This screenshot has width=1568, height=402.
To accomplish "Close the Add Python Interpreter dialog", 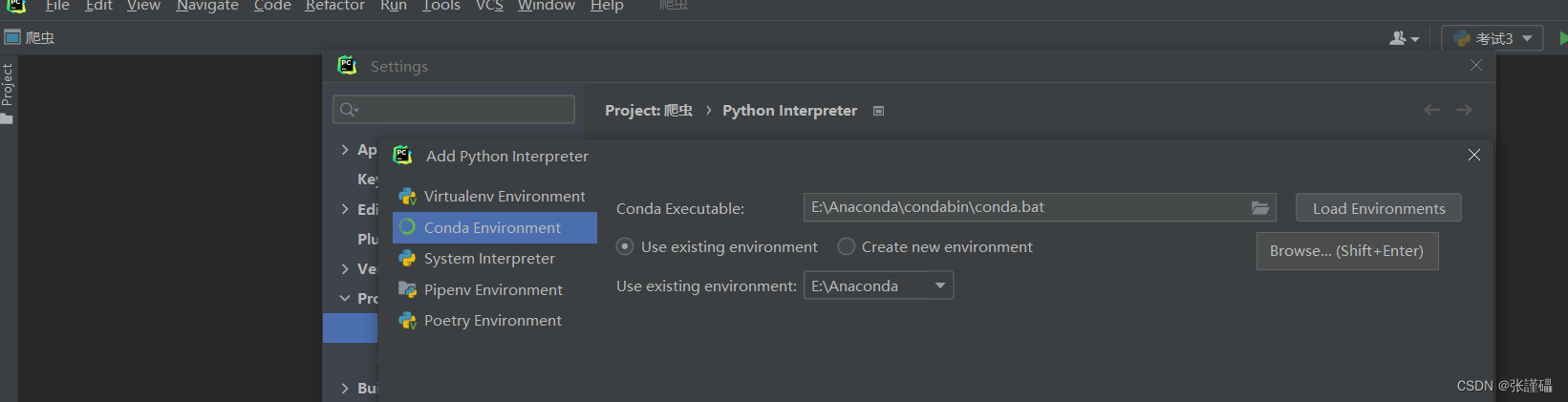I will [x=1474, y=155].
